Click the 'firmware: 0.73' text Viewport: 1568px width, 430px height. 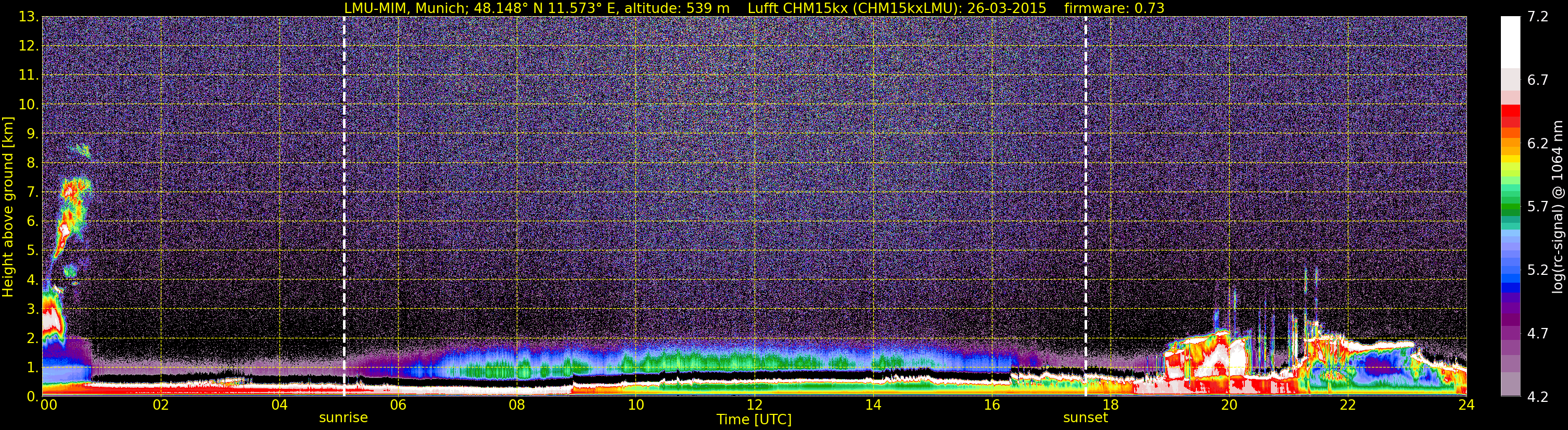pos(1114,8)
